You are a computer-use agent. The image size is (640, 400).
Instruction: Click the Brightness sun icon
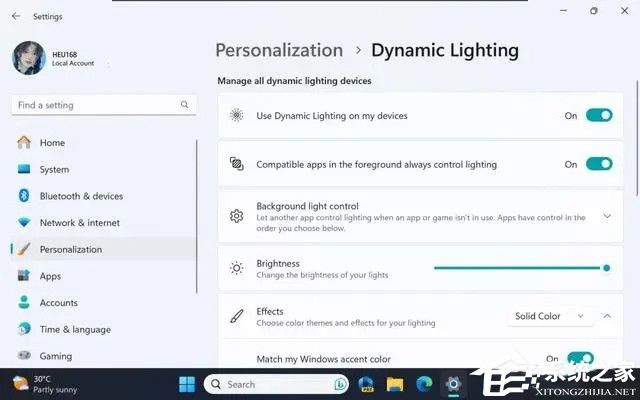(x=236, y=268)
